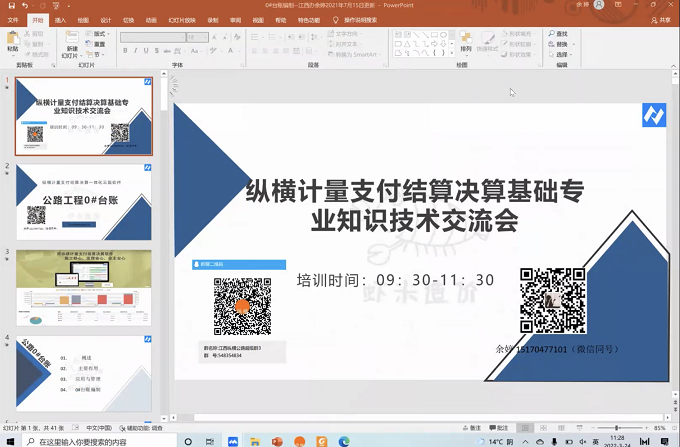
Task: Open the font size combo box
Action: pos(198,38)
